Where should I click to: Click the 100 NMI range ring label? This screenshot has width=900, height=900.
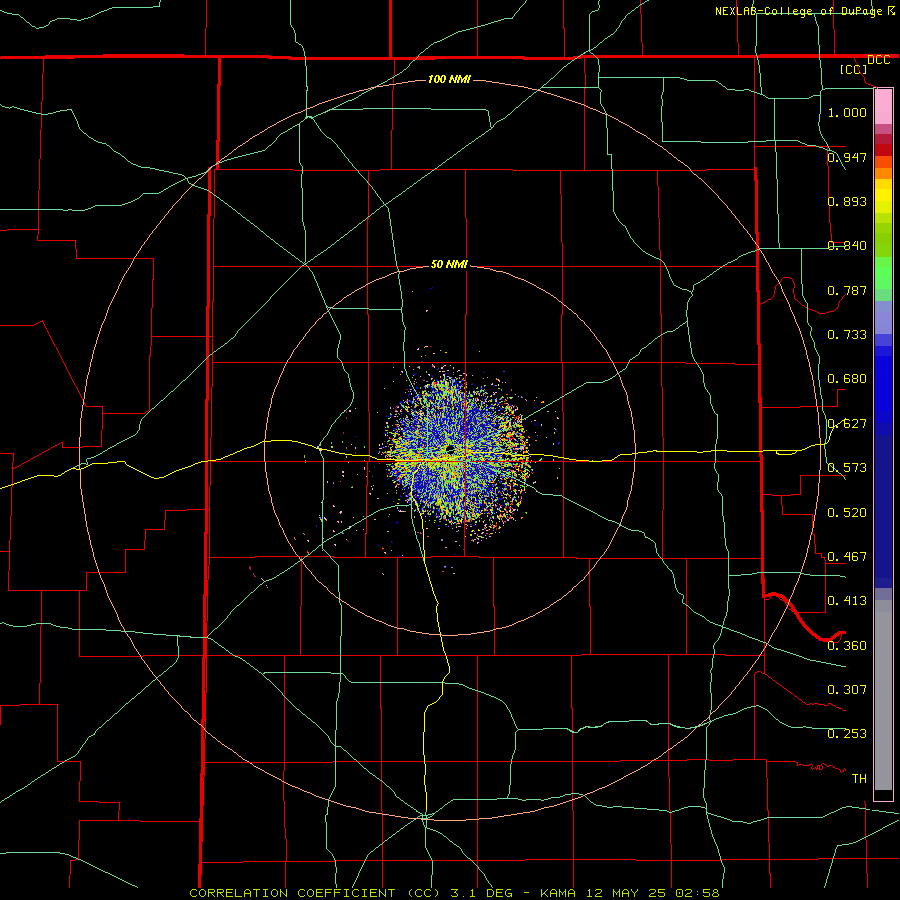click(x=449, y=79)
